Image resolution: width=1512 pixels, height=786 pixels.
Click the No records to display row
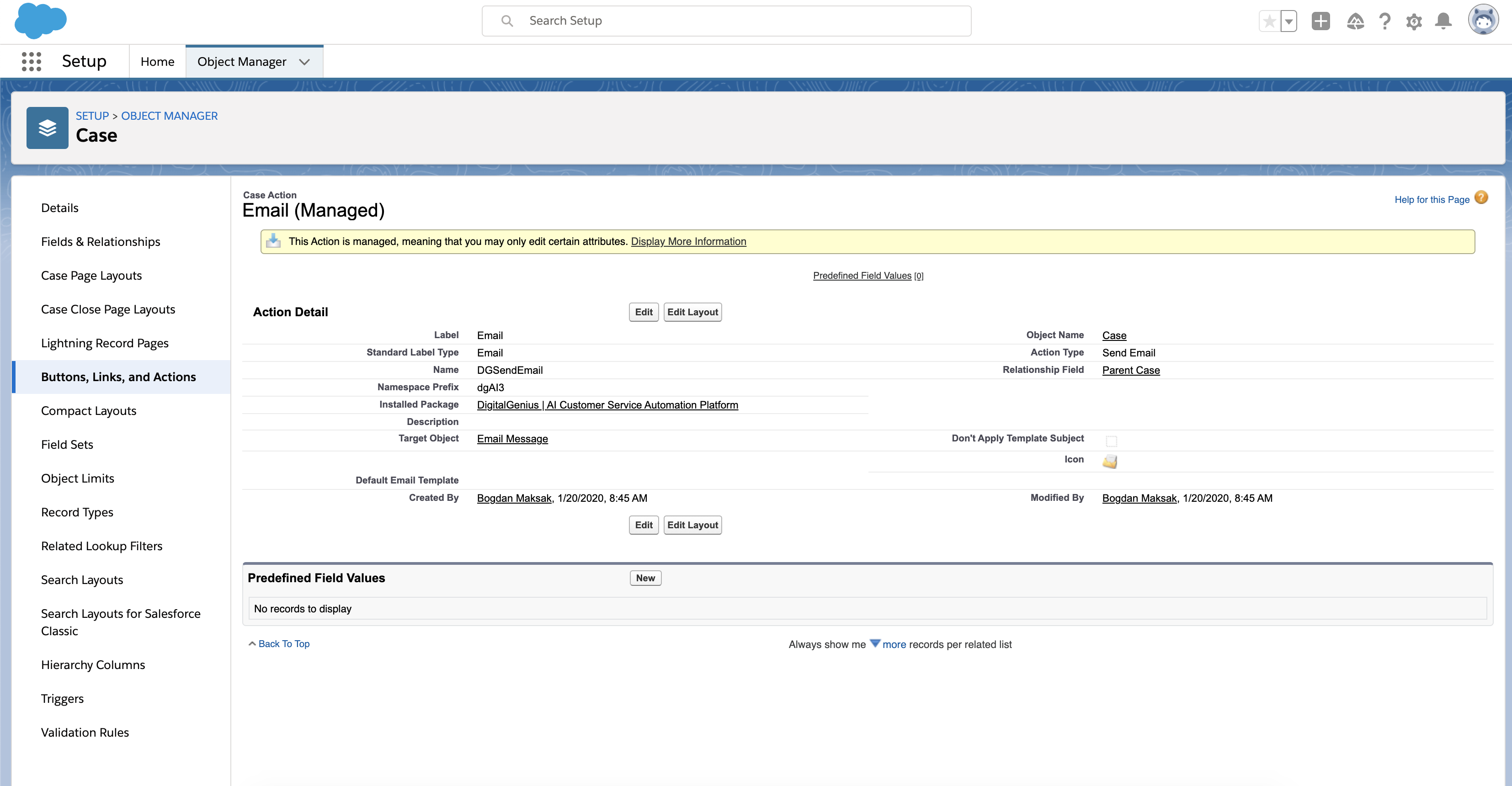pyautogui.click(x=868, y=609)
